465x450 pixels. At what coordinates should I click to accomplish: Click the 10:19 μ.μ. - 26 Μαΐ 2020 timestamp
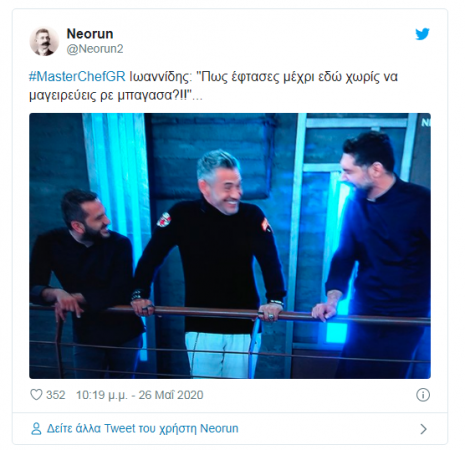tap(140, 395)
